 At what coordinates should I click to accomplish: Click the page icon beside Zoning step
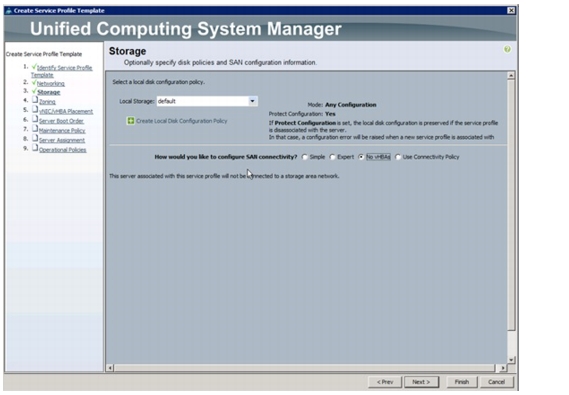pyautogui.click(x=35, y=100)
